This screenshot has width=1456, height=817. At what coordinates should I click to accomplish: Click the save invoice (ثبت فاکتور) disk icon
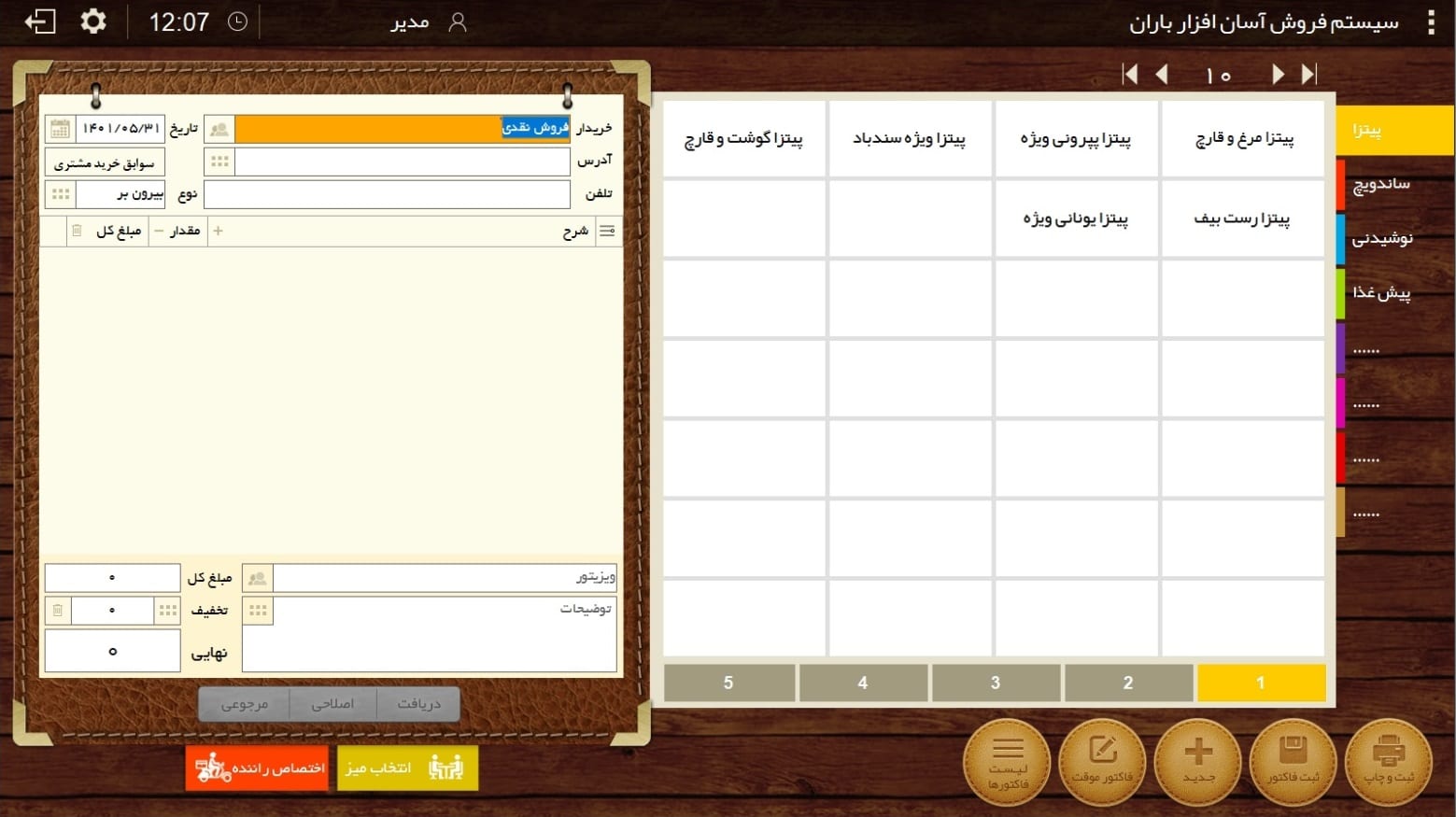(1293, 761)
